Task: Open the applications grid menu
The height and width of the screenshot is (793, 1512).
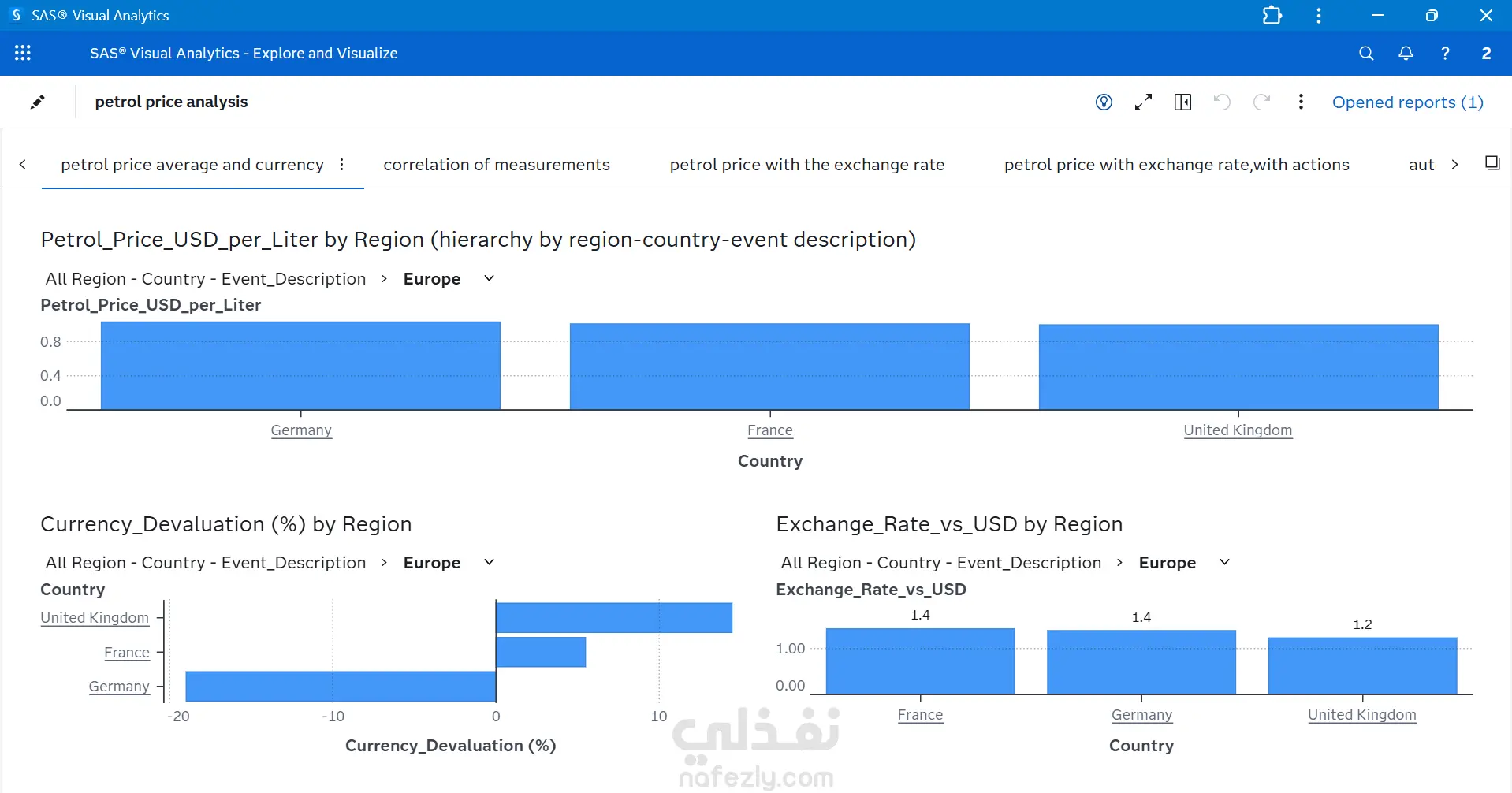Action: pos(23,53)
